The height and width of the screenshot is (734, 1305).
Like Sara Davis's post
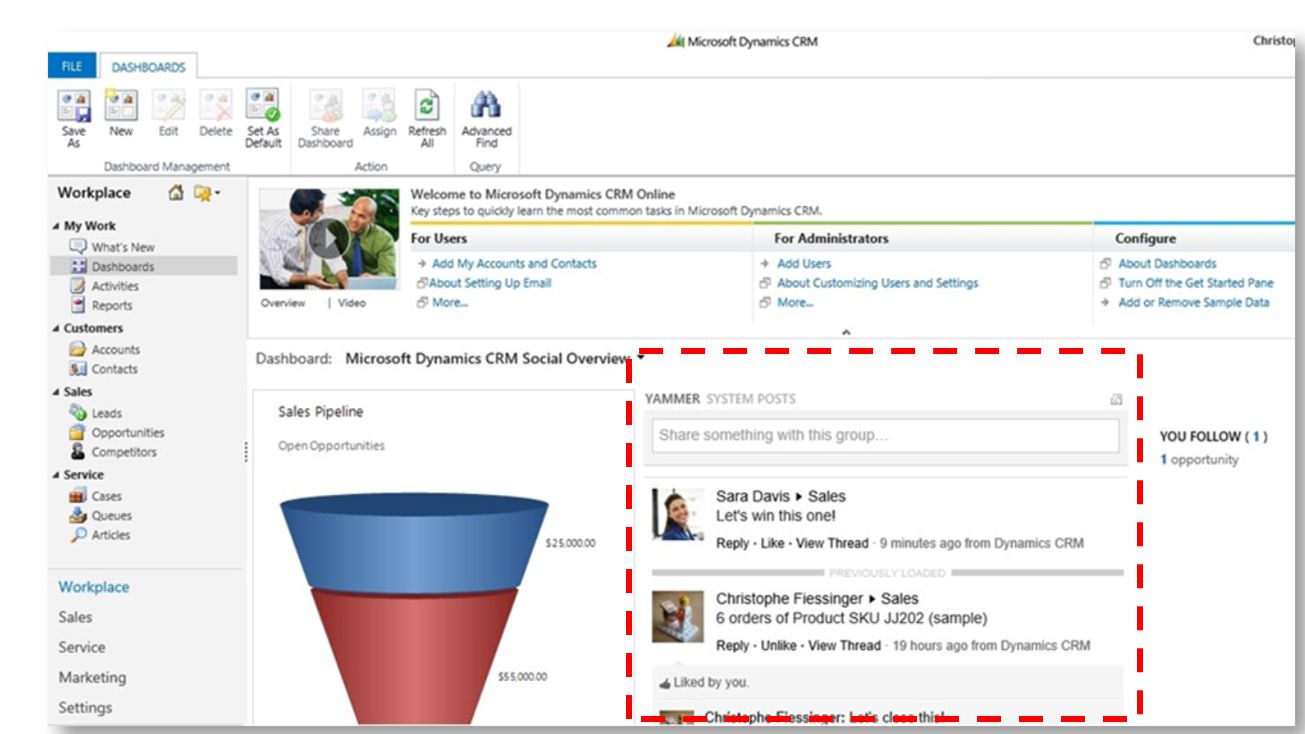(x=772, y=543)
